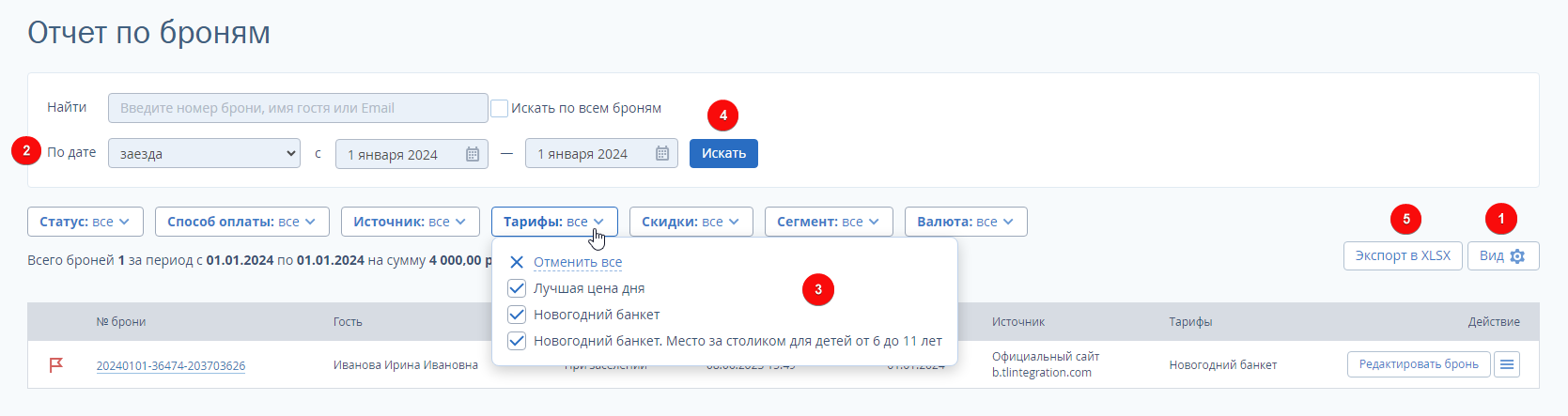Expand the Источник filter dropdown
This screenshot has height=416, width=1568.
click(410, 222)
